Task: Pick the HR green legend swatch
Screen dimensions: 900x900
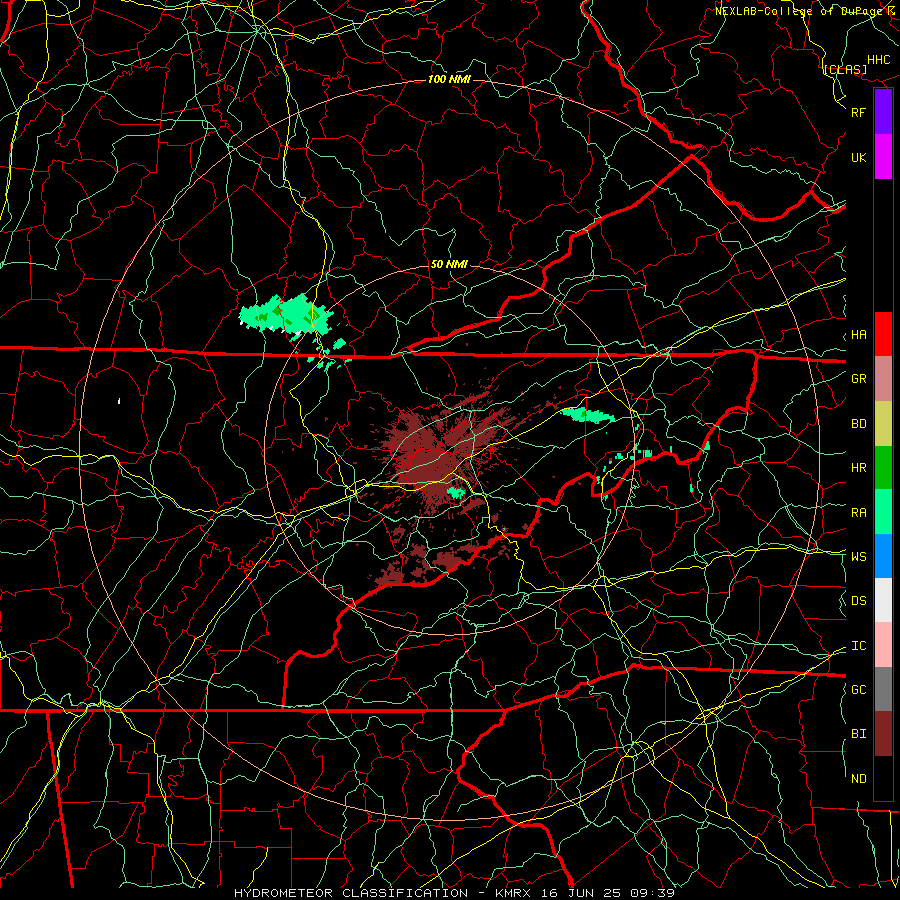Action: coord(883,468)
